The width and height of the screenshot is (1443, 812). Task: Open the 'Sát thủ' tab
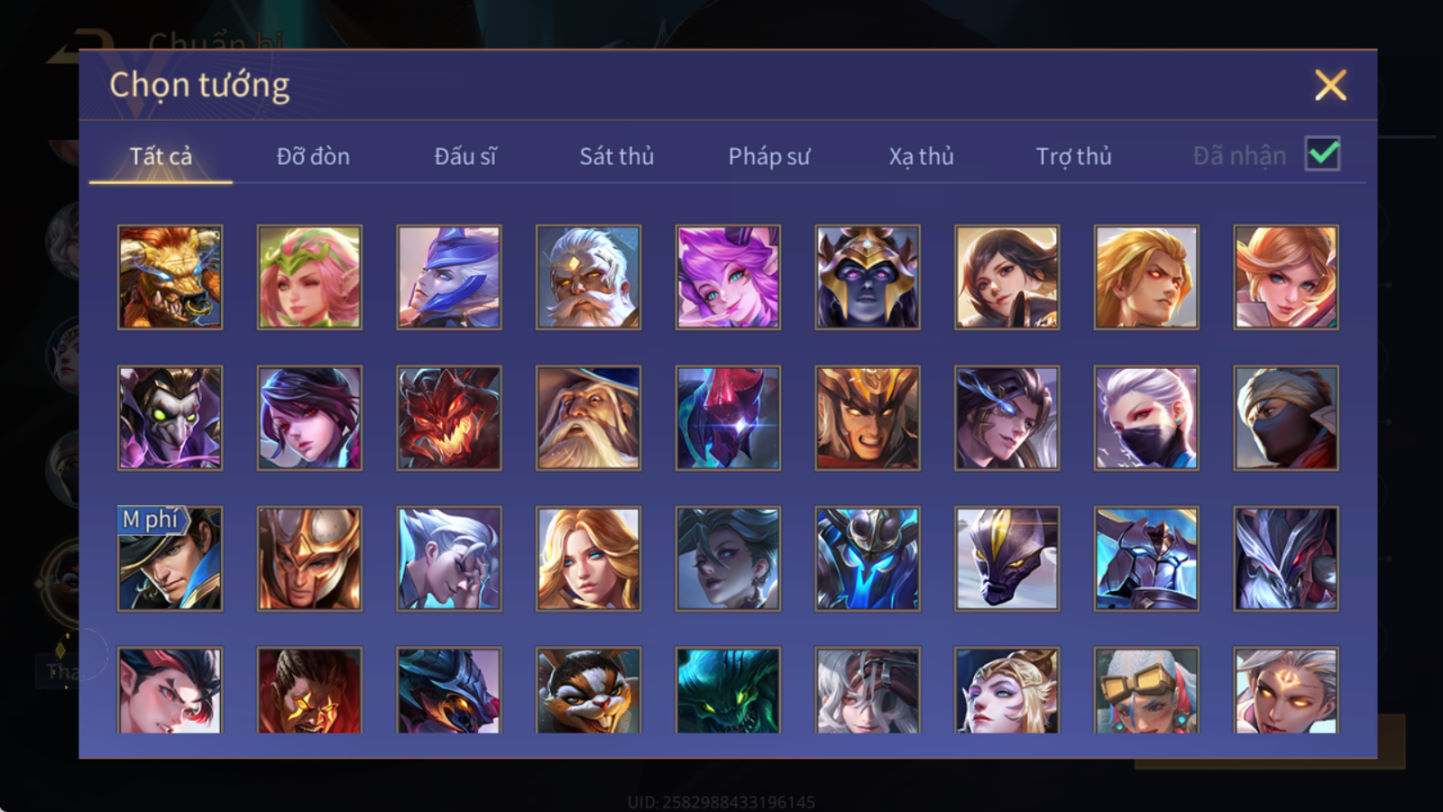click(x=616, y=156)
